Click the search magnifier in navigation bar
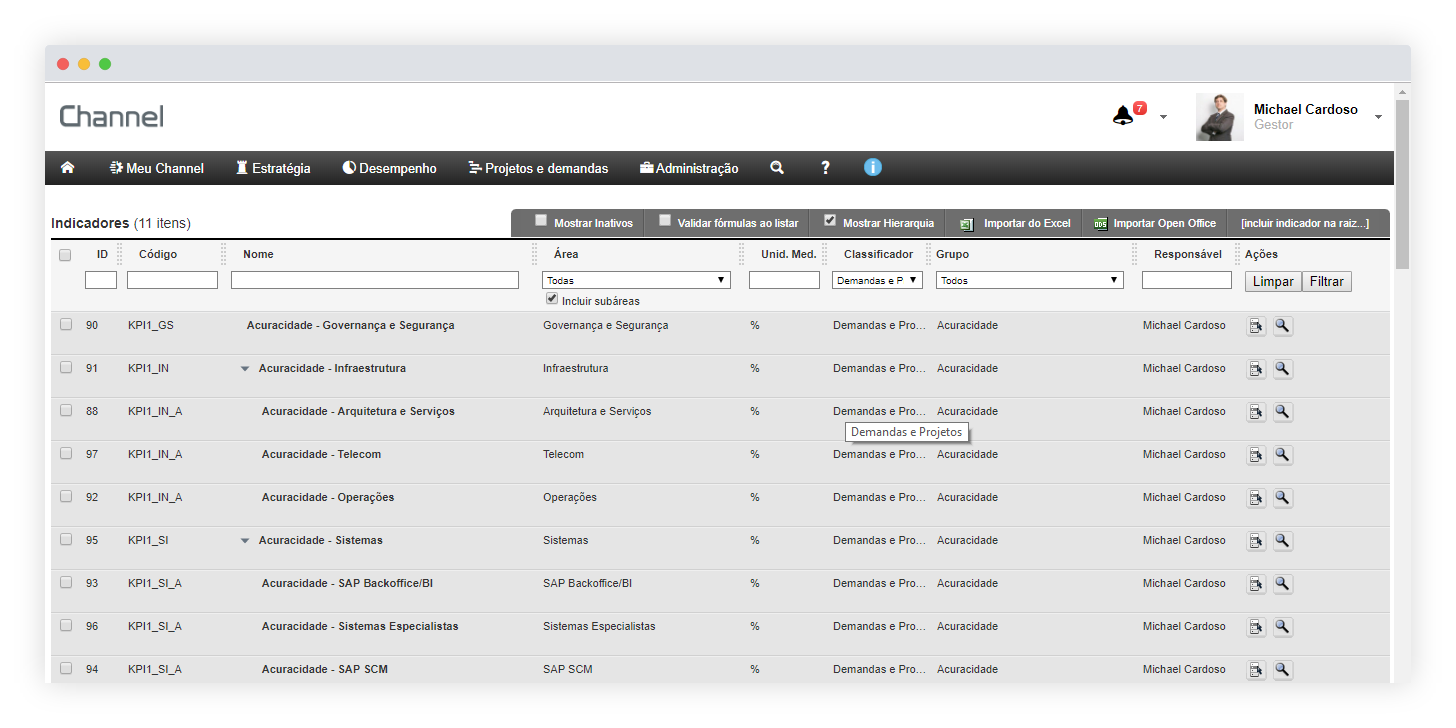Image resolution: width=1456 pixels, height=728 pixels. coord(777,168)
